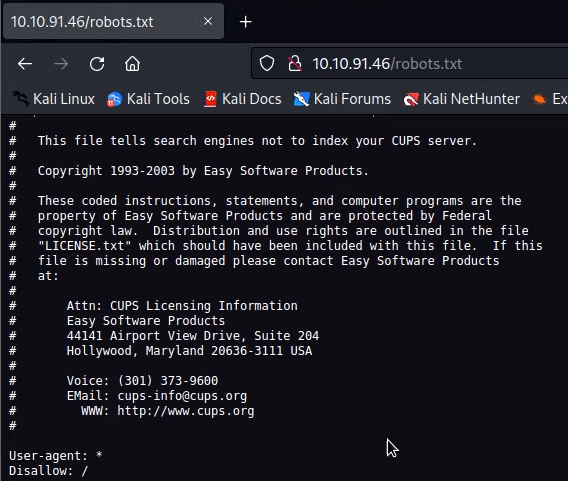Reload the robots.txt page
The height and width of the screenshot is (481, 568).
tap(97, 64)
